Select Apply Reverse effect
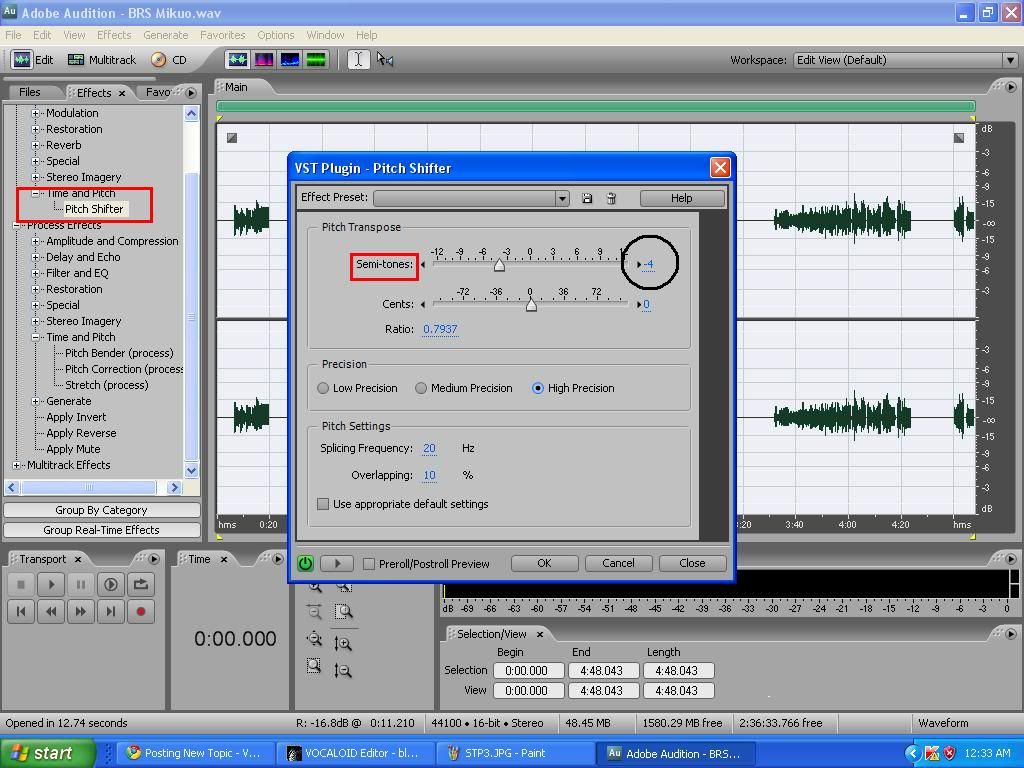Image resolution: width=1024 pixels, height=768 pixels. point(81,433)
